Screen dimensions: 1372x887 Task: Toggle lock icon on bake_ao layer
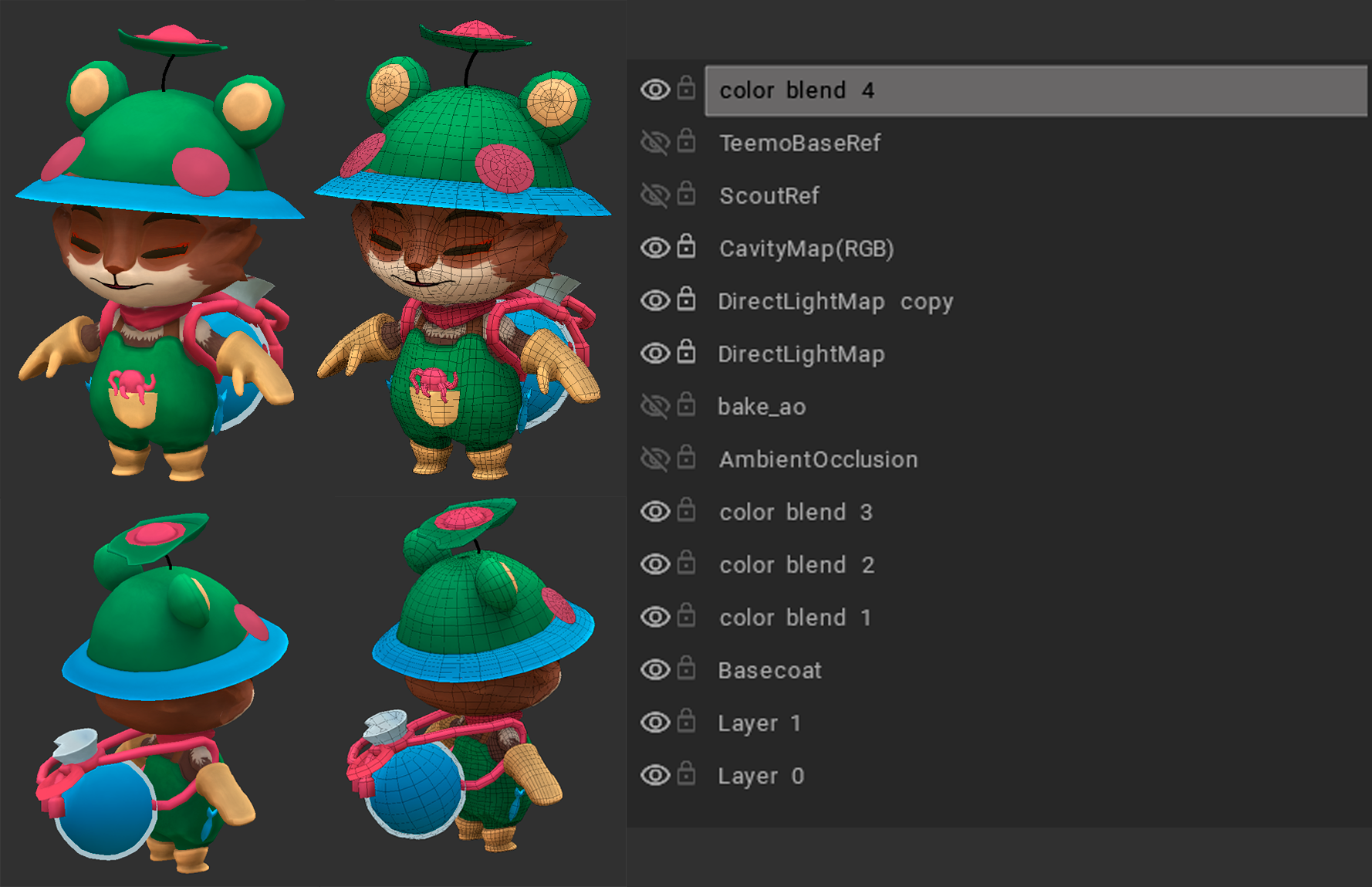[x=686, y=404]
